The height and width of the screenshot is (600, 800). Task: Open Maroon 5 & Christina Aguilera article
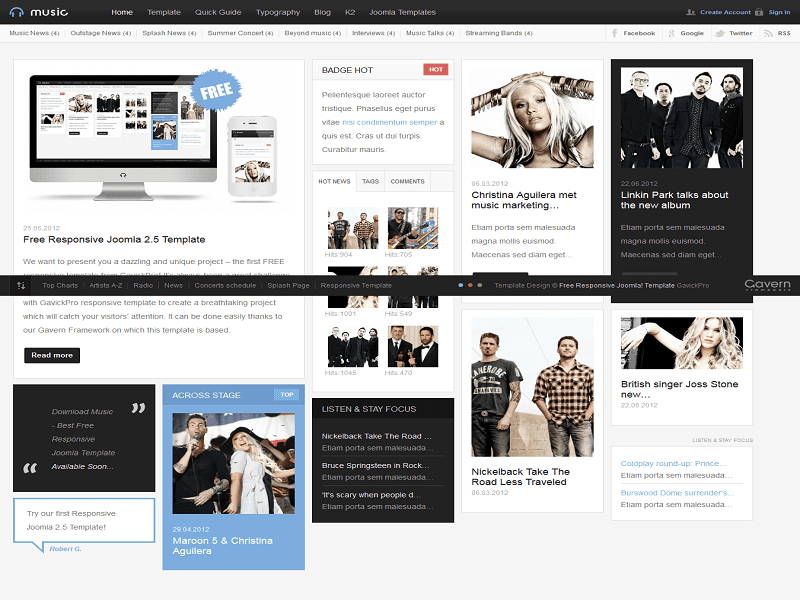(x=222, y=545)
